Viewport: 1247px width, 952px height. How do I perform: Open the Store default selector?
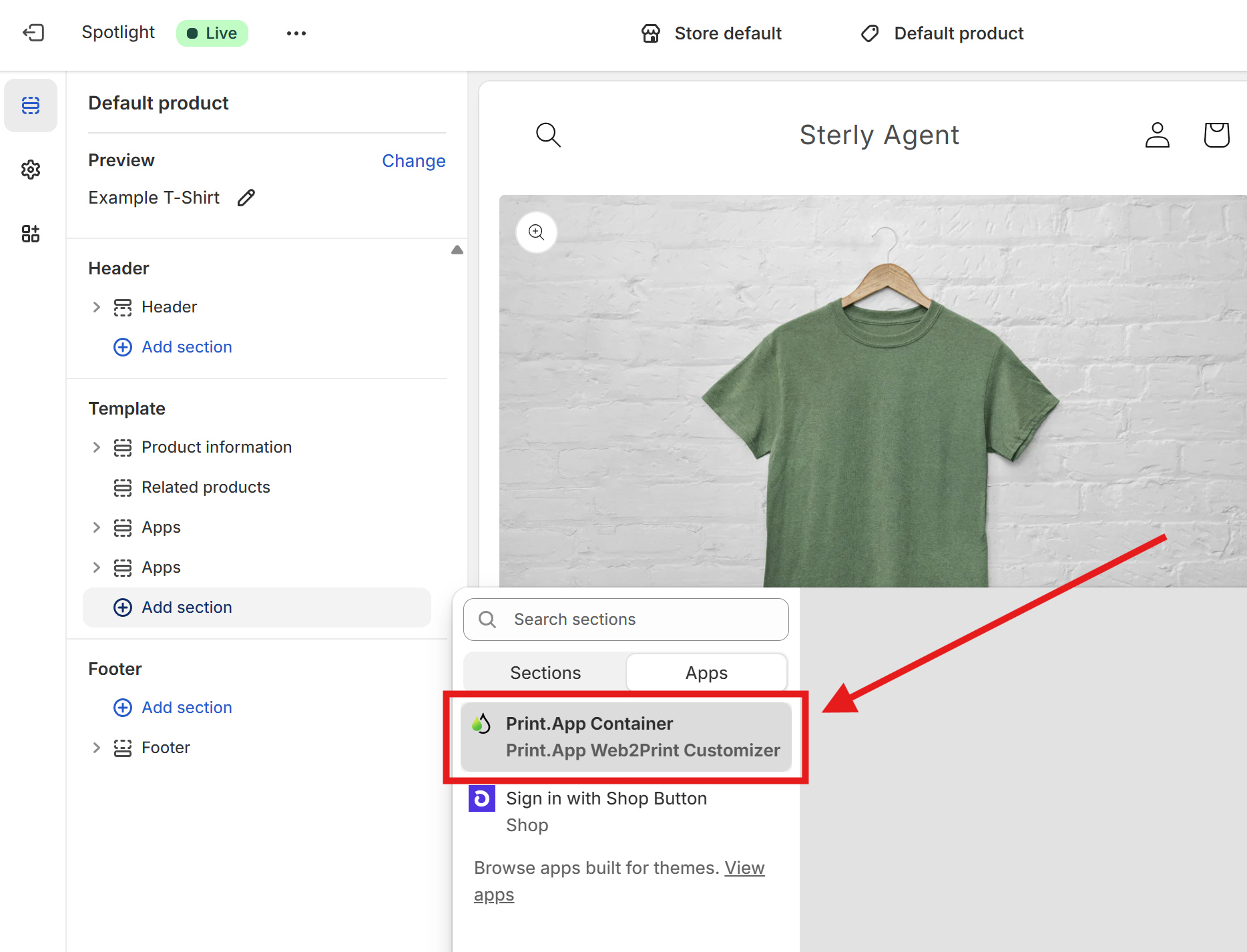(x=711, y=33)
